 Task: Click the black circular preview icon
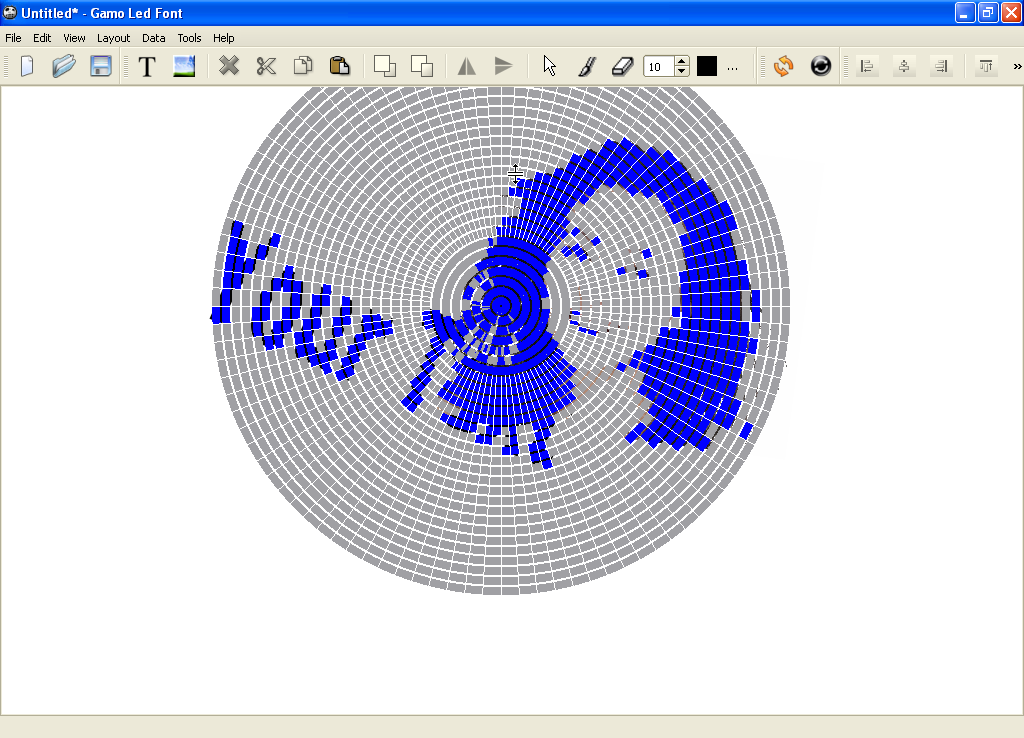(821, 66)
